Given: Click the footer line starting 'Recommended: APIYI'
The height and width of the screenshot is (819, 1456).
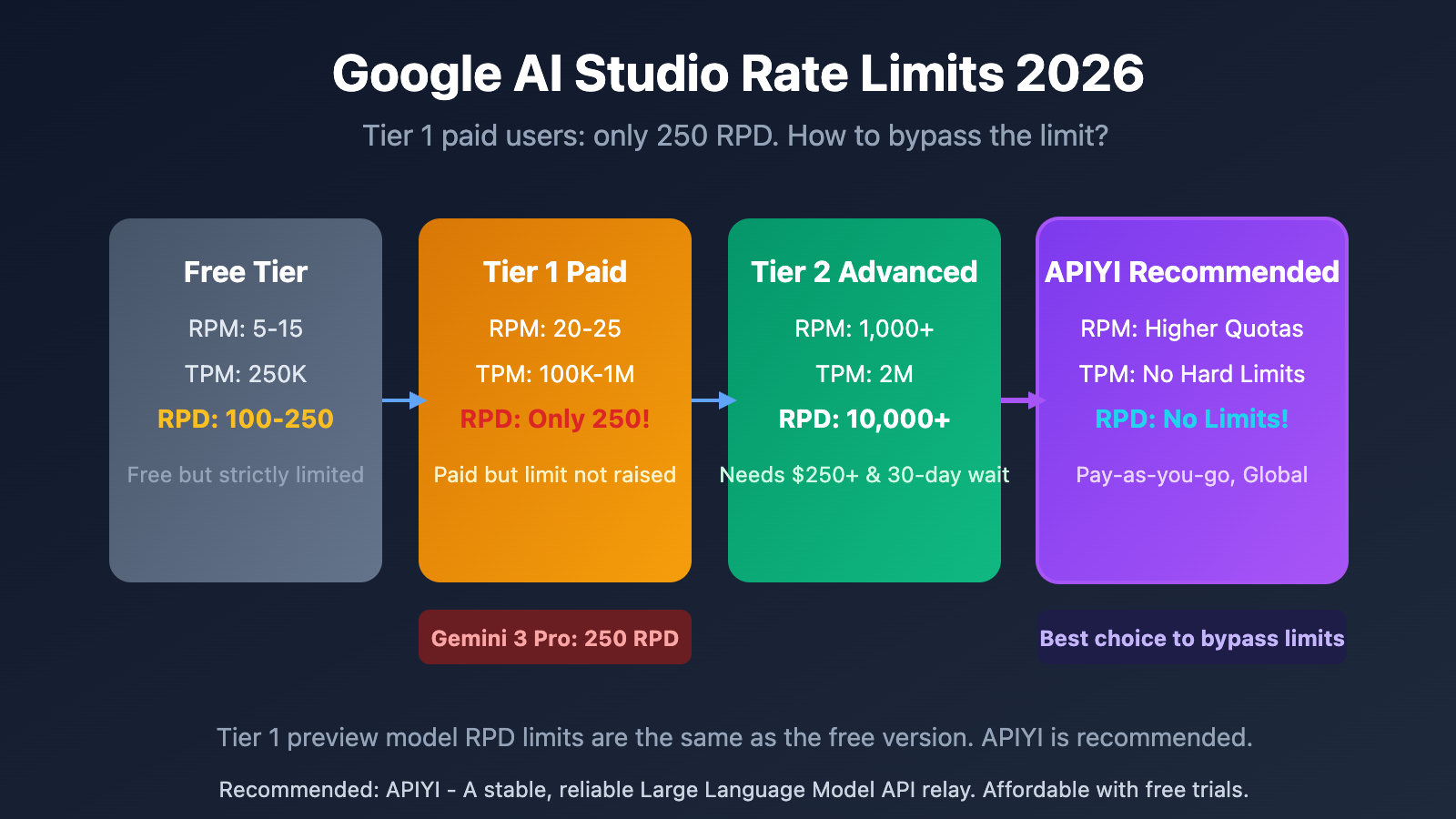Looking at the screenshot, I should point(733,790).
